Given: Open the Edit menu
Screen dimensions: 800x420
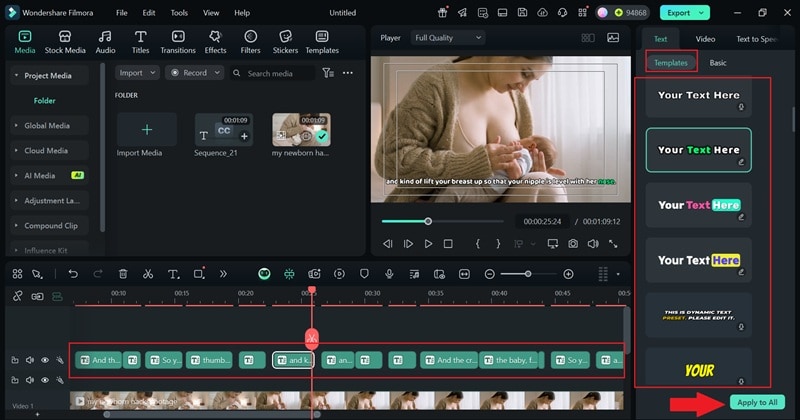Looking at the screenshot, I should (149, 13).
